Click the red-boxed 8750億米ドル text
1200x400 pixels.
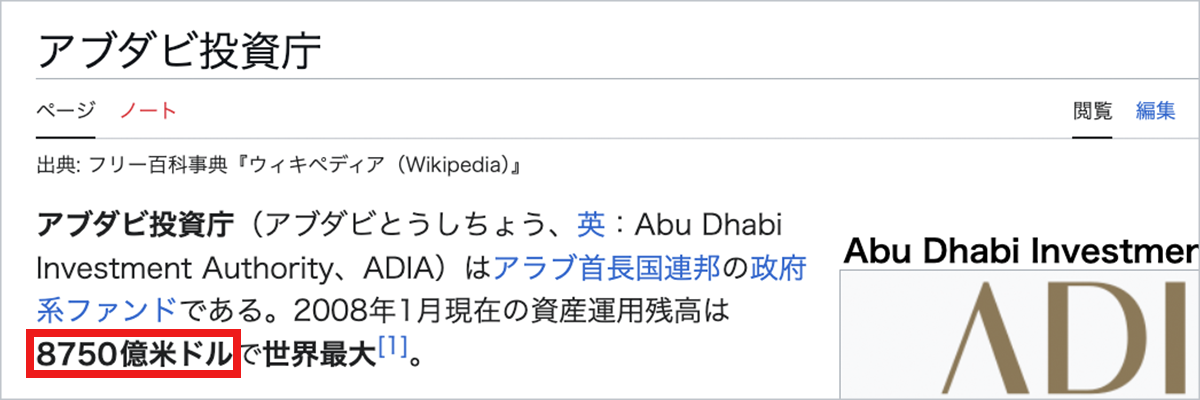click(133, 355)
